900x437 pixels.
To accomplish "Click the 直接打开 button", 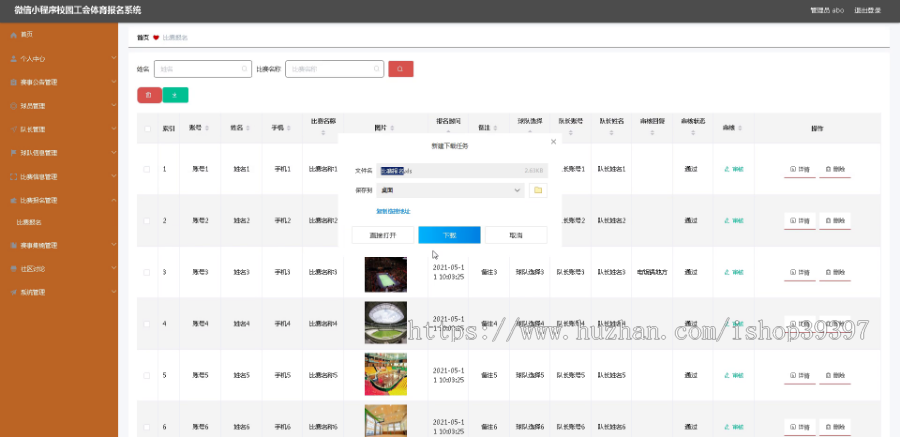I will pyautogui.click(x=383, y=235).
